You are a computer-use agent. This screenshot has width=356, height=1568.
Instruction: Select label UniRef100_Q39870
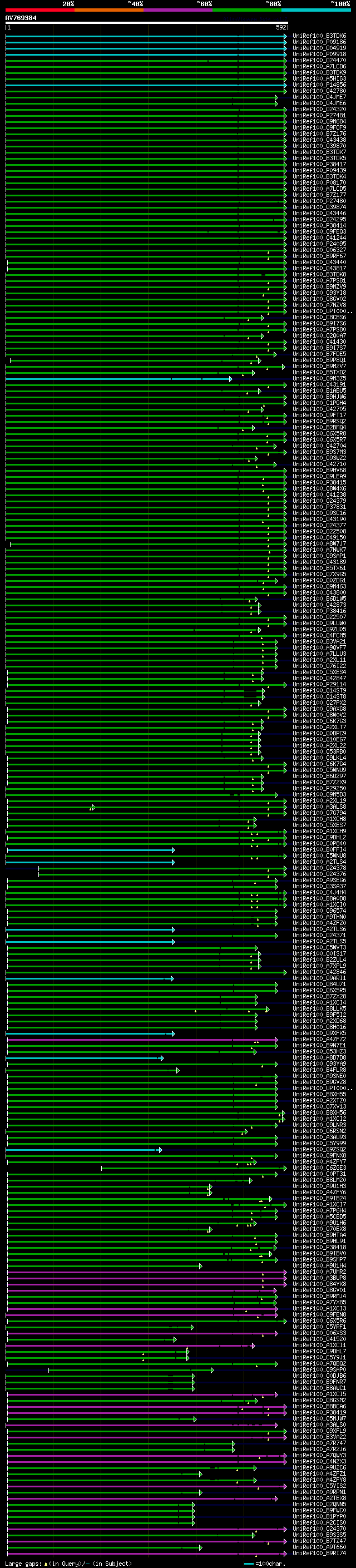(319, 146)
